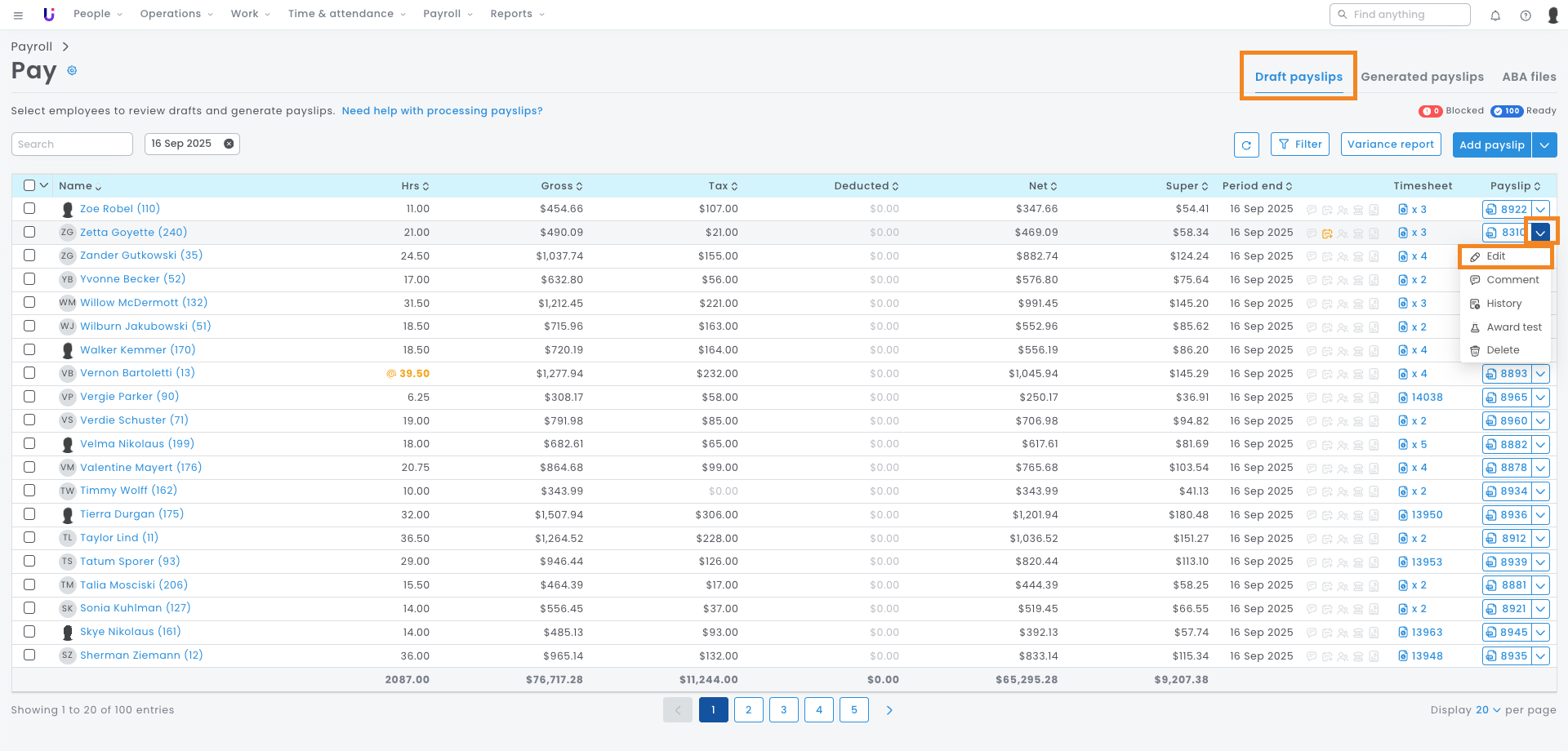This screenshot has height=751, width=1568.
Task: Open the Display per page dropdown
Action: 1488,710
